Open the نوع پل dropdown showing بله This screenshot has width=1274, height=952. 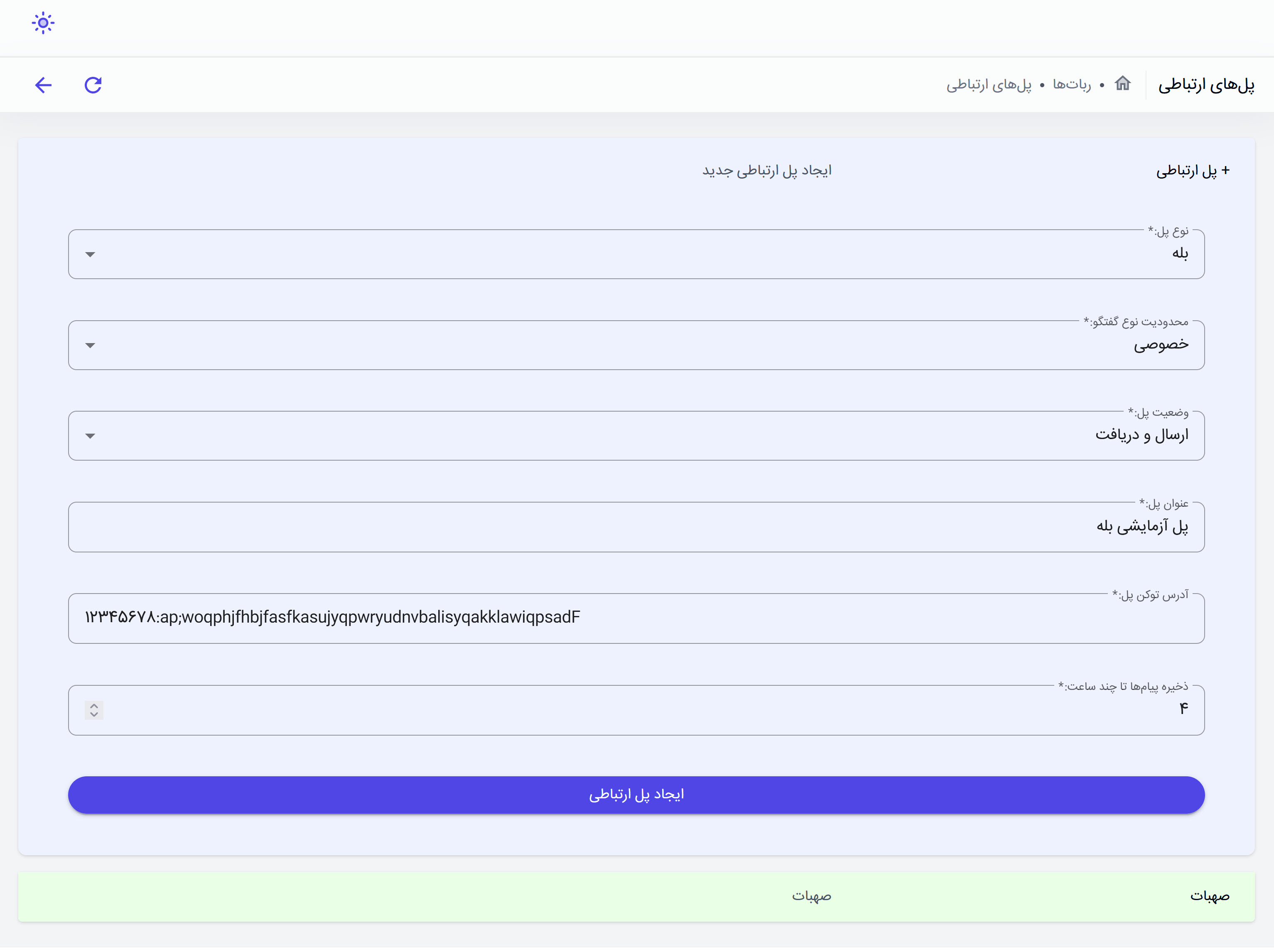click(636, 255)
